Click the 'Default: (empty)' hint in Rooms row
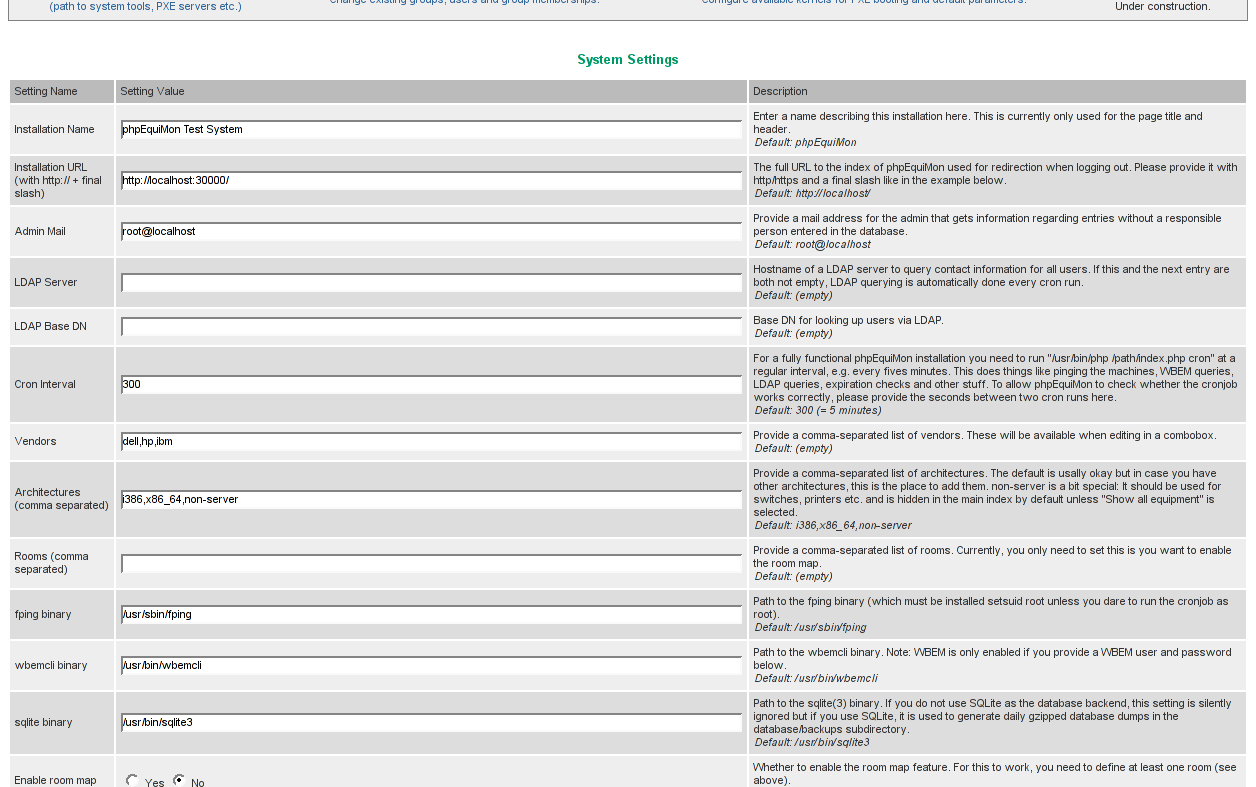Viewport: 1256px width, 787px height. coord(793,576)
